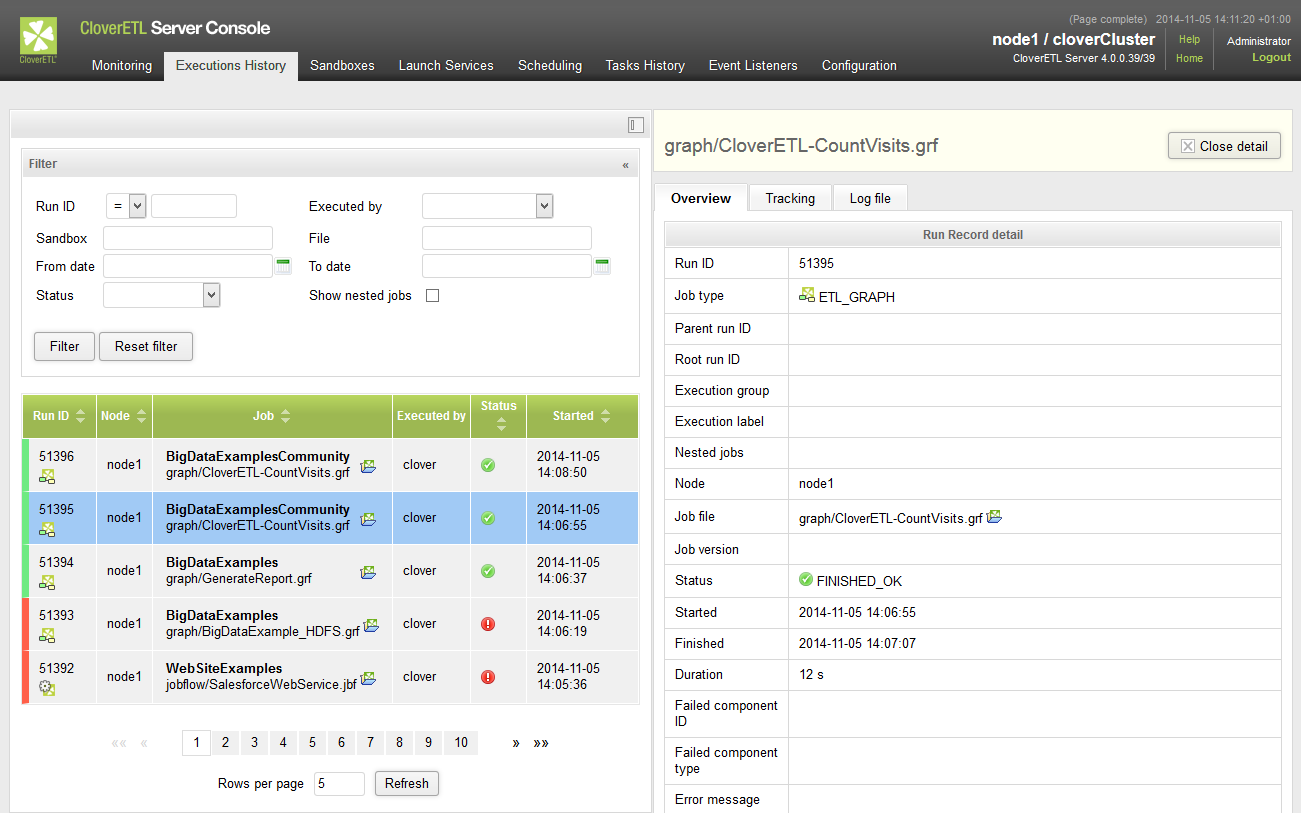Click the File filter input field
Screen dimensions: 1301x813
(507, 238)
